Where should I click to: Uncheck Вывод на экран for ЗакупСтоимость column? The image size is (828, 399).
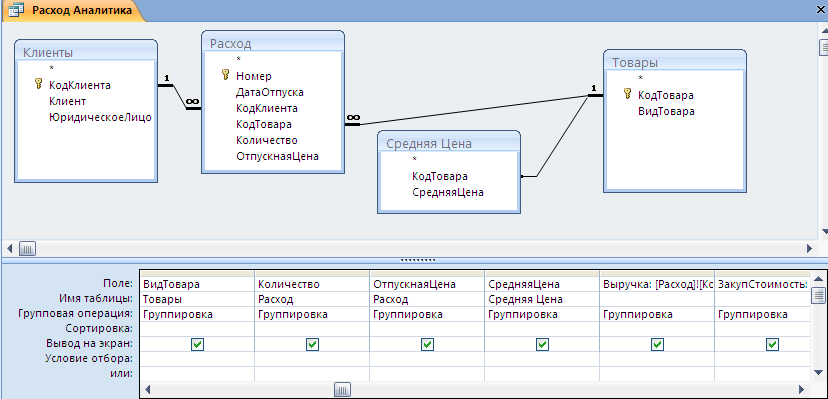(772, 344)
